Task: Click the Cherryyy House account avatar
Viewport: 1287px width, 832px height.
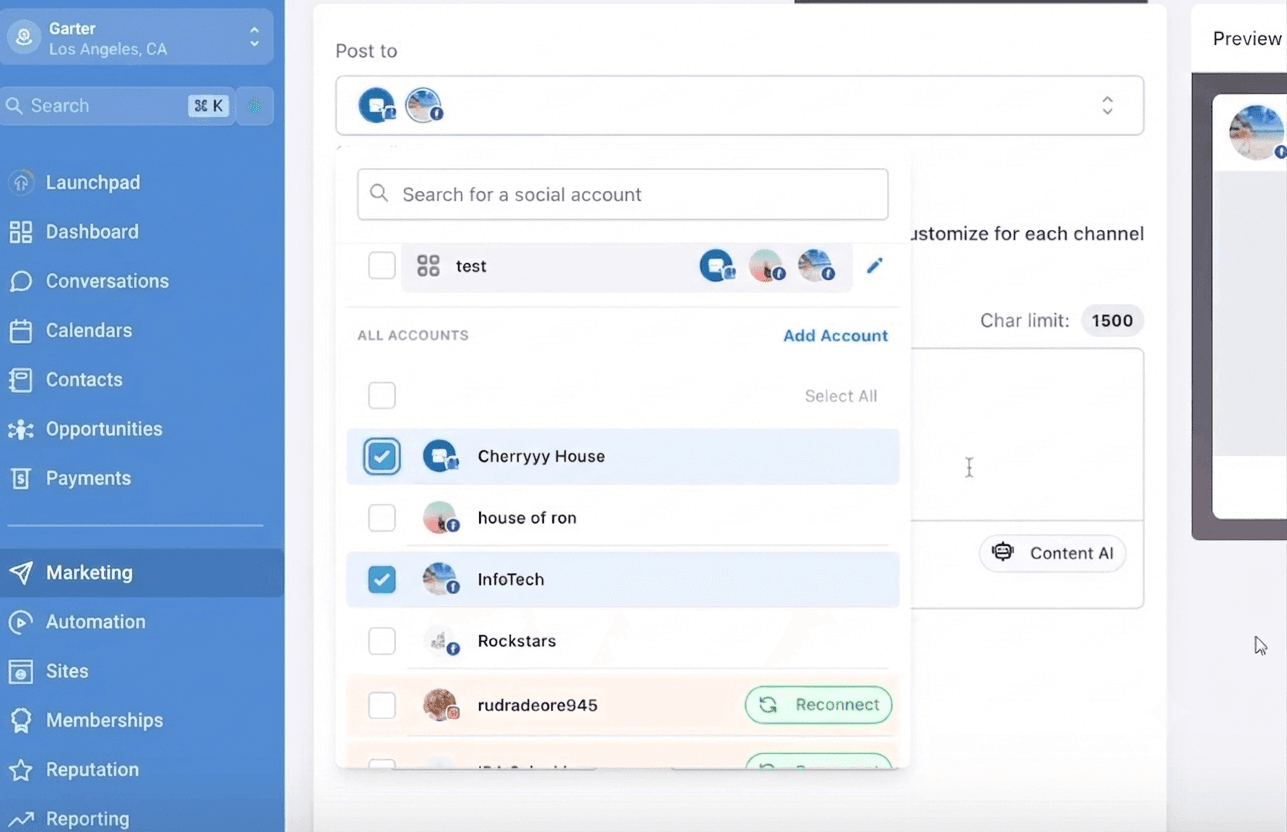Action: (x=440, y=457)
